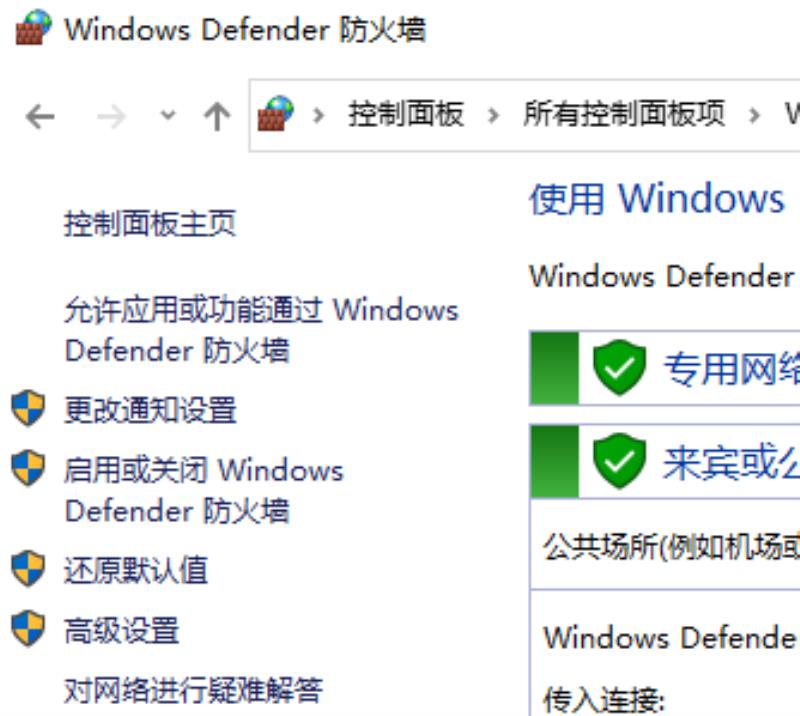Expand the chevron after 控制面板 breadcrumb
Viewport: 800px width, 716px height.
pyautogui.click(x=493, y=116)
